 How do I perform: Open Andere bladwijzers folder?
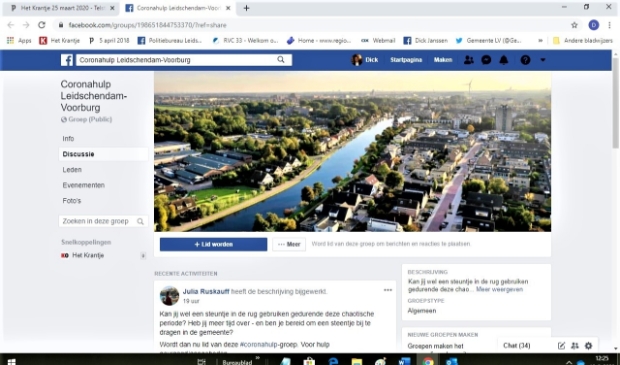[x=583, y=40]
